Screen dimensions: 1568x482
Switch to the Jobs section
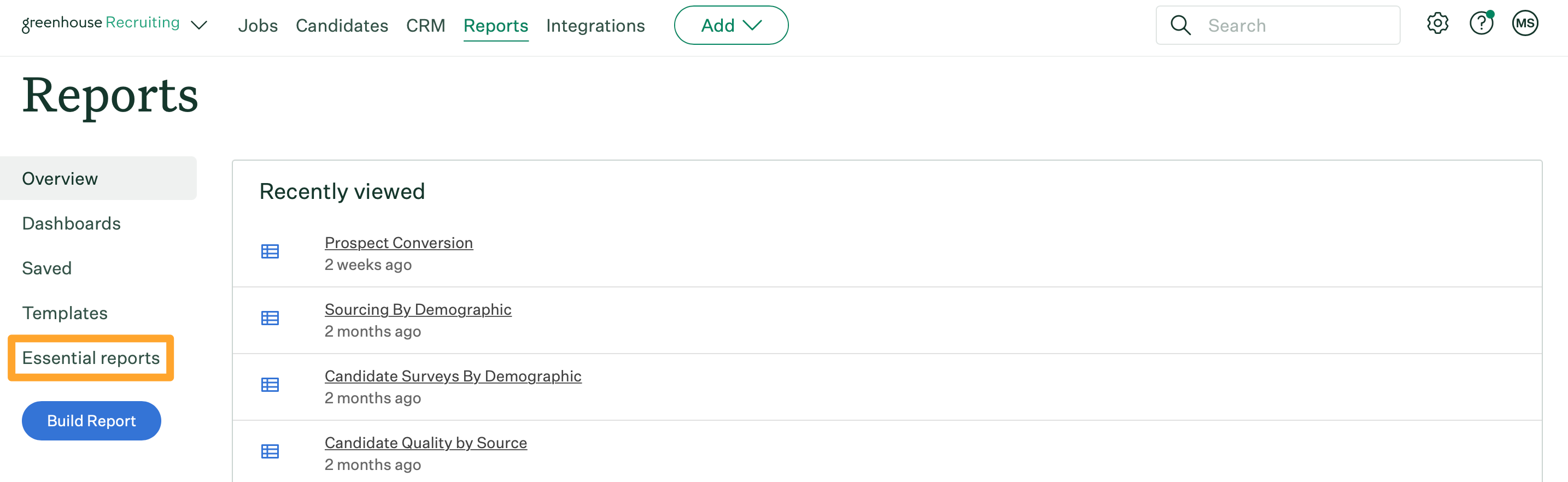pyautogui.click(x=258, y=26)
